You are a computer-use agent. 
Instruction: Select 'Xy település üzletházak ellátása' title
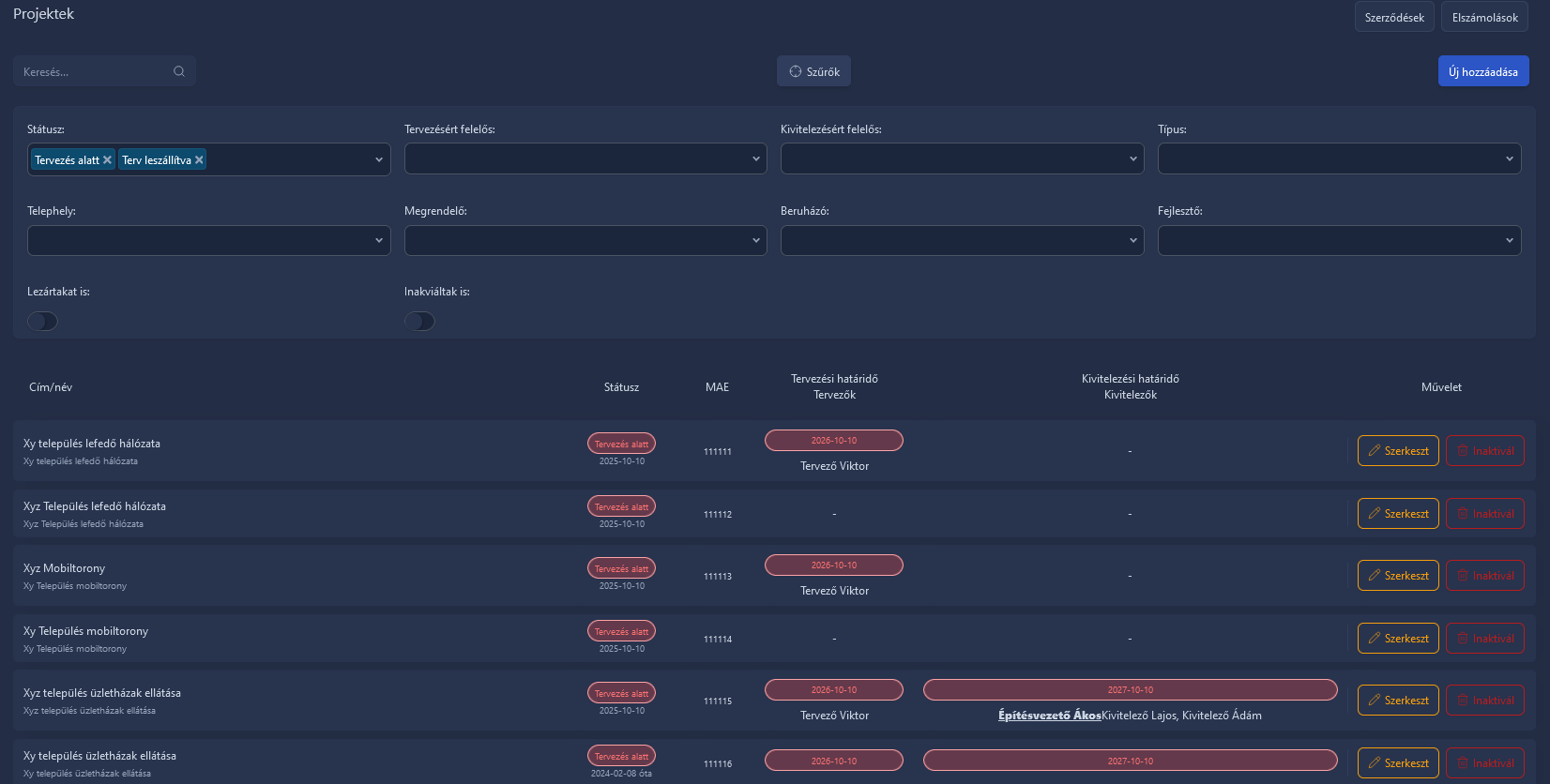[99, 756]
